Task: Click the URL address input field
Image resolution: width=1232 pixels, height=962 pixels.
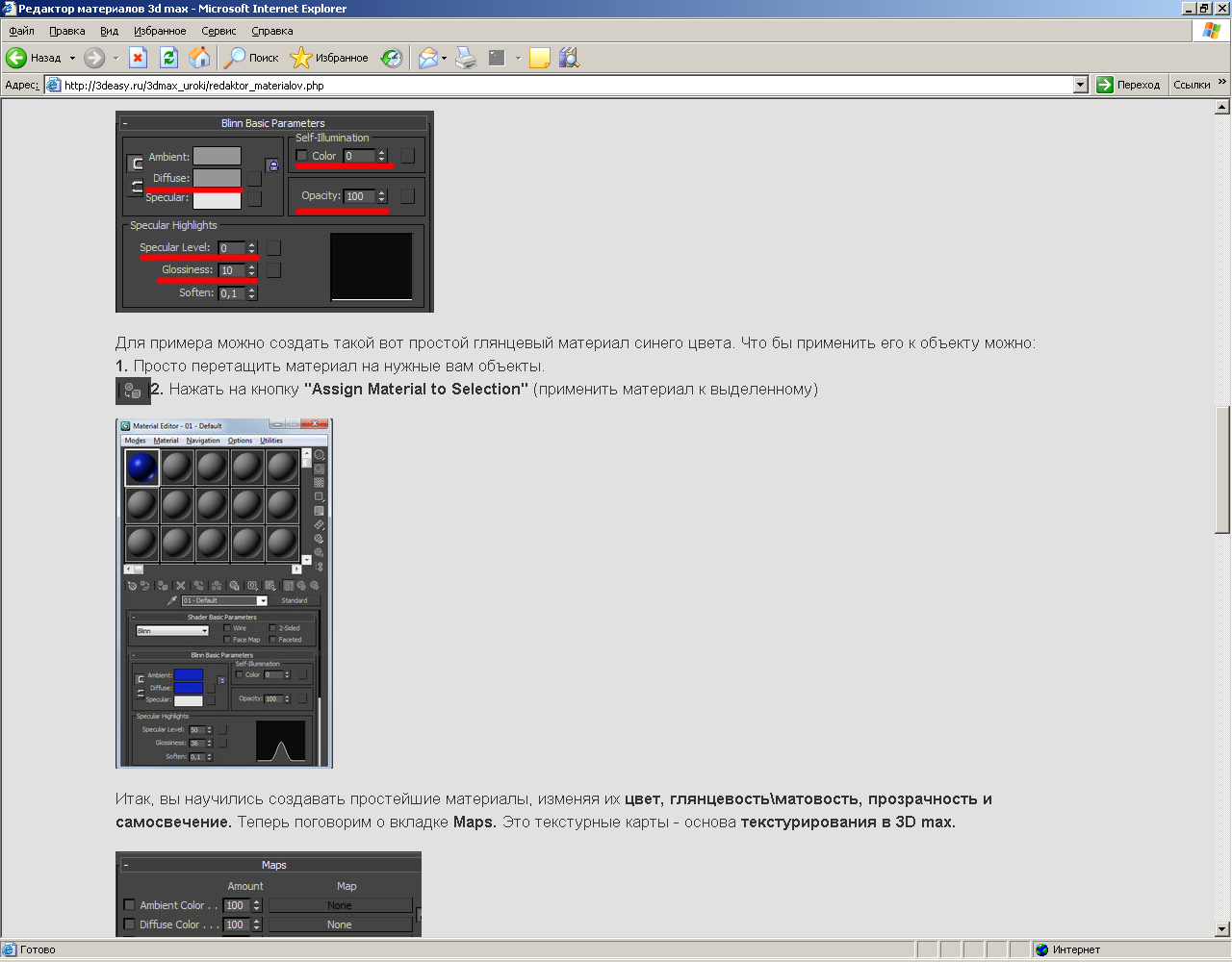Action: pyautogui.click(x=567, y=85)
